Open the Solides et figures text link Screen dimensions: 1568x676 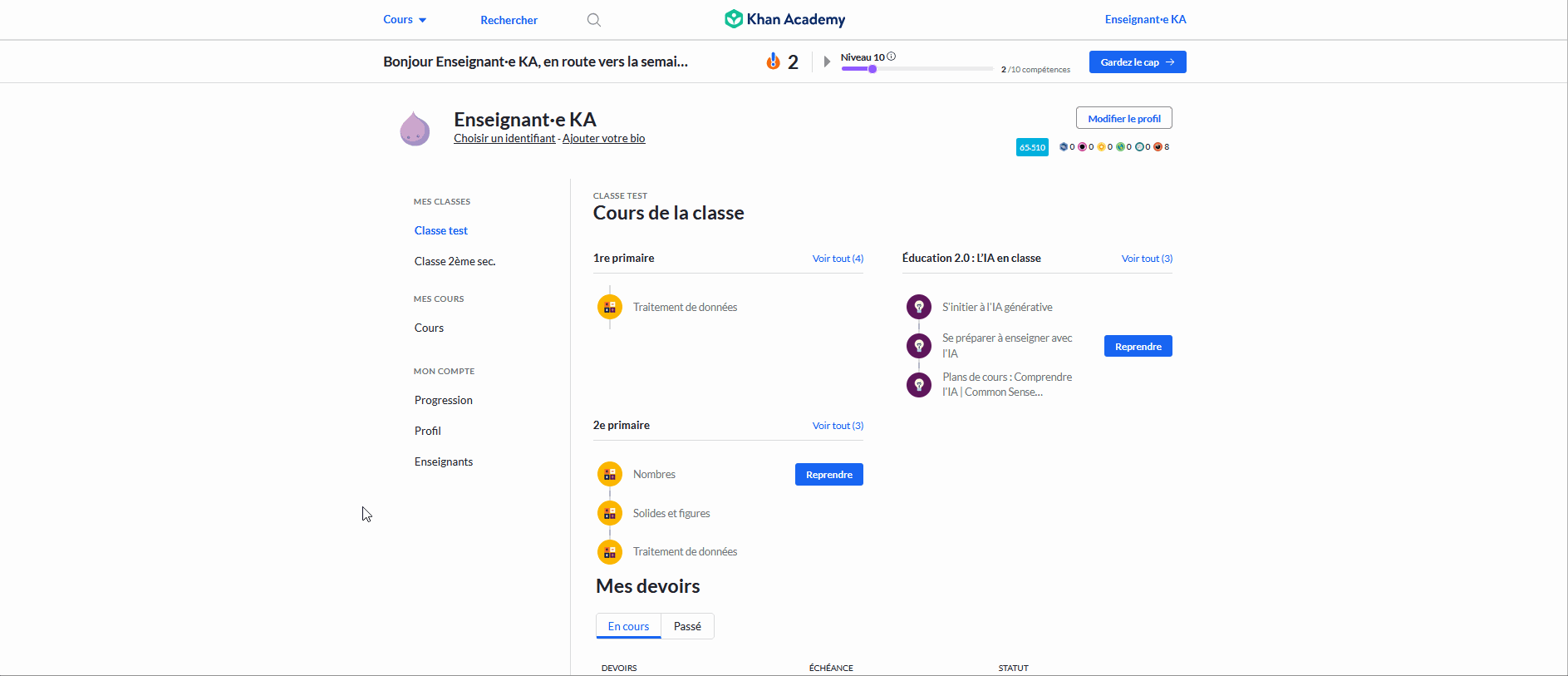tap(671, 513)
